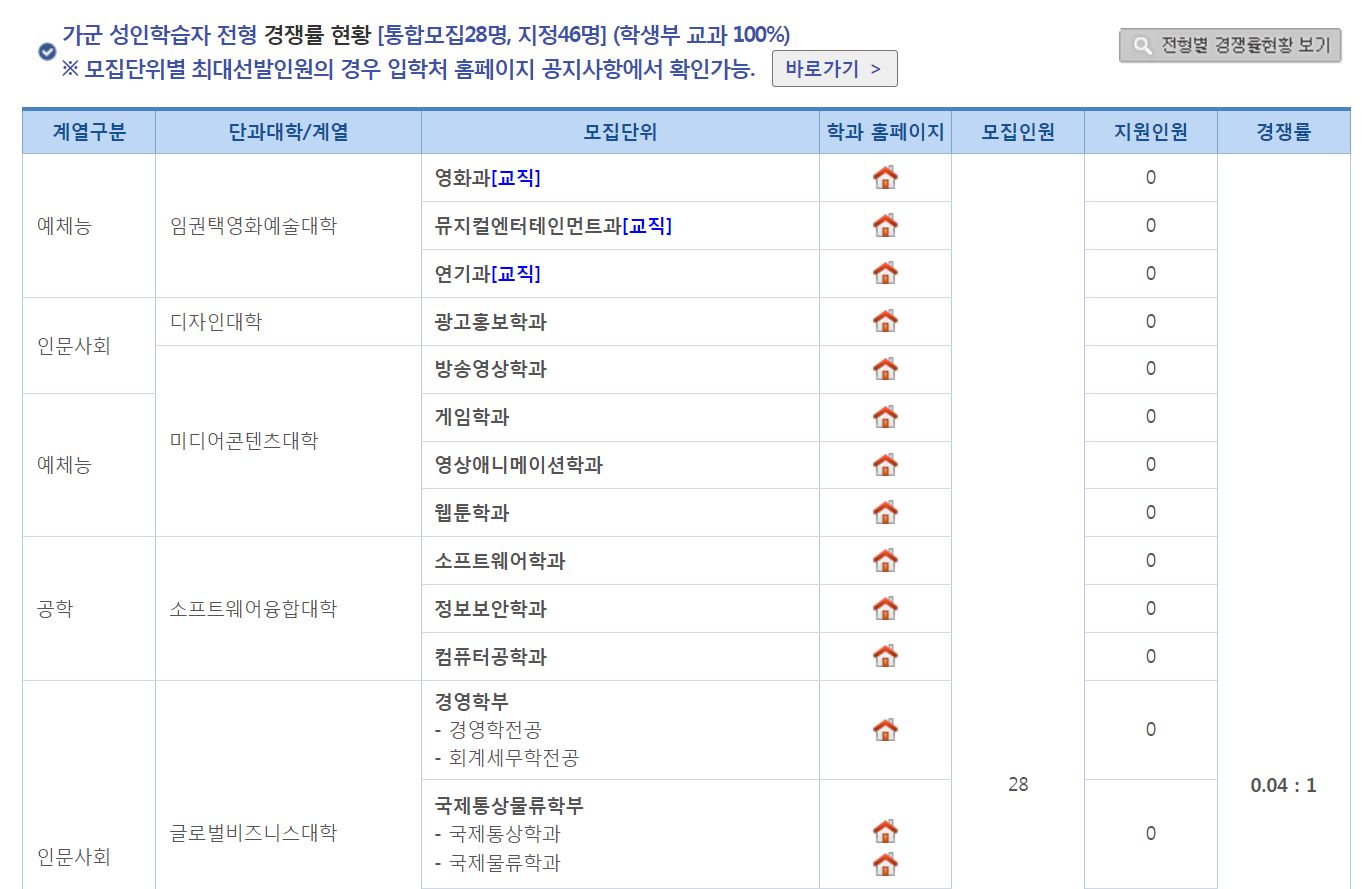
Task: Click the 경영학전공 major text
Action: pyautogui.click(x=496, y=730)
